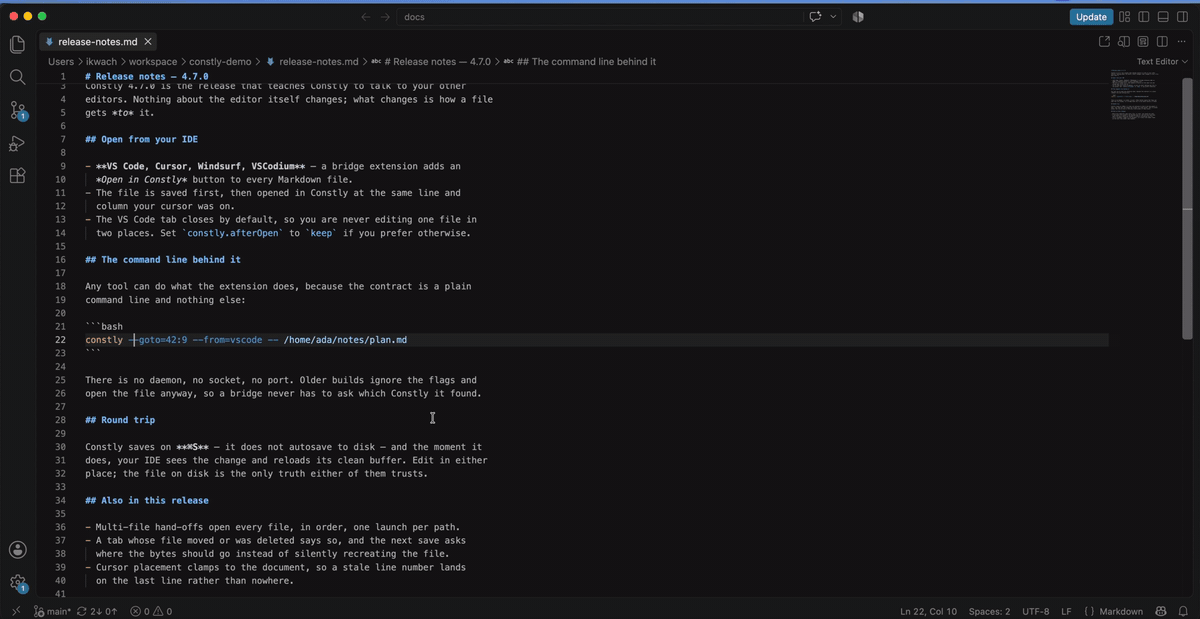
Task: Click the blue Update button
Action: click(x=1091, y=17)
